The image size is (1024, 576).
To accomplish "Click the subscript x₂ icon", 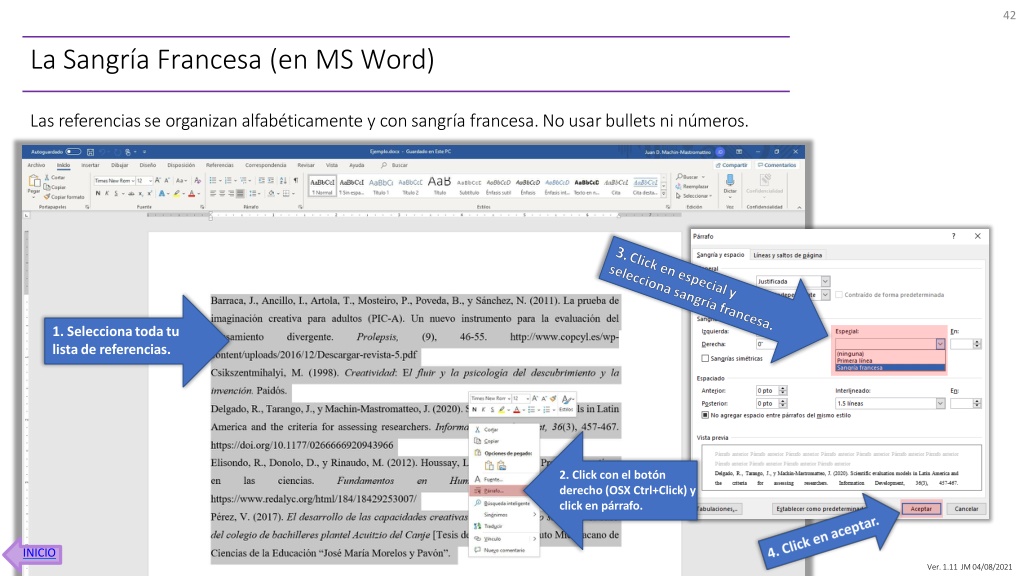I will point(140,193).
